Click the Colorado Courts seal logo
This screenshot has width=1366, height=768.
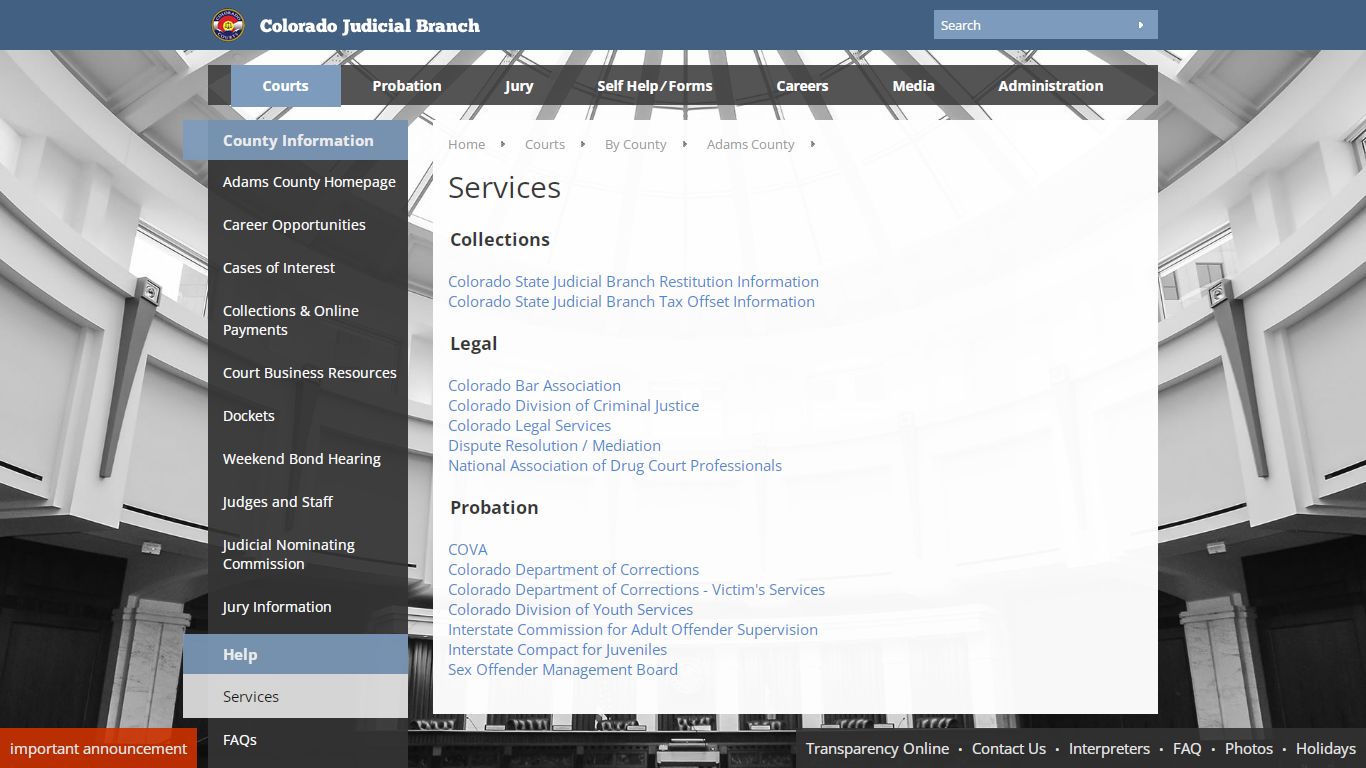(228, 25)
